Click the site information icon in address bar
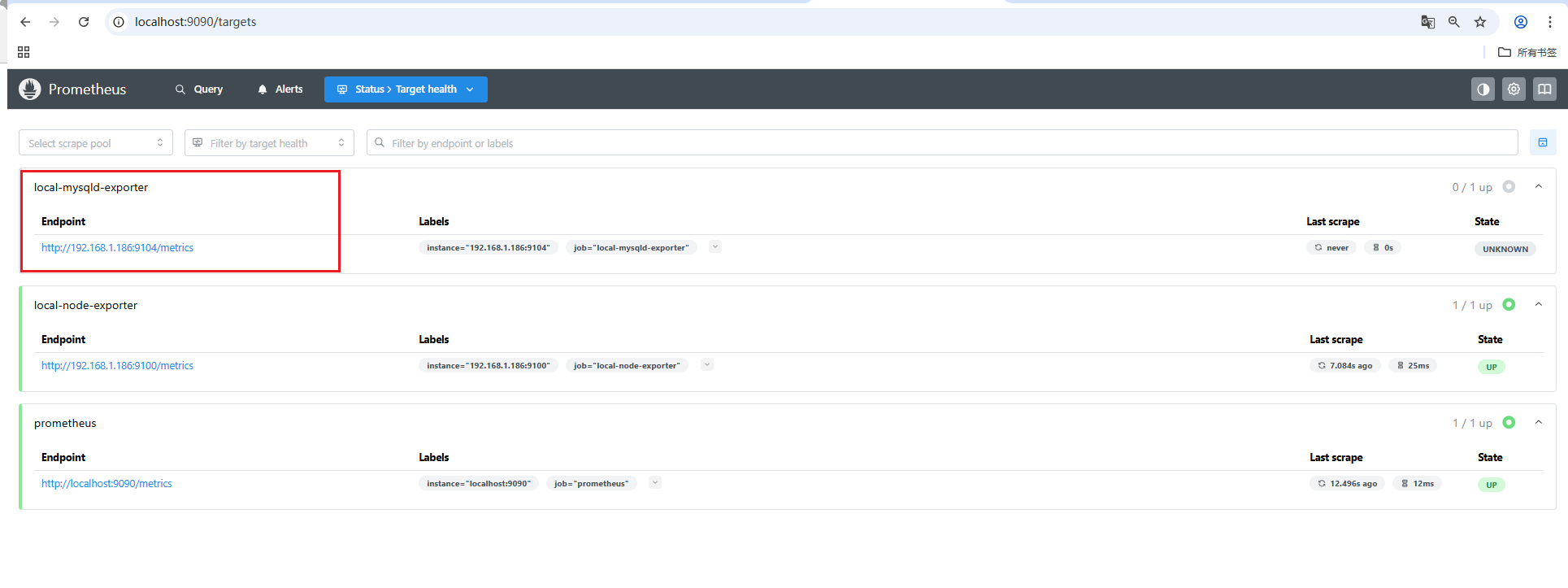This screenshot has width=1568, height=588. pyautogui.click(x=119, y=22)
